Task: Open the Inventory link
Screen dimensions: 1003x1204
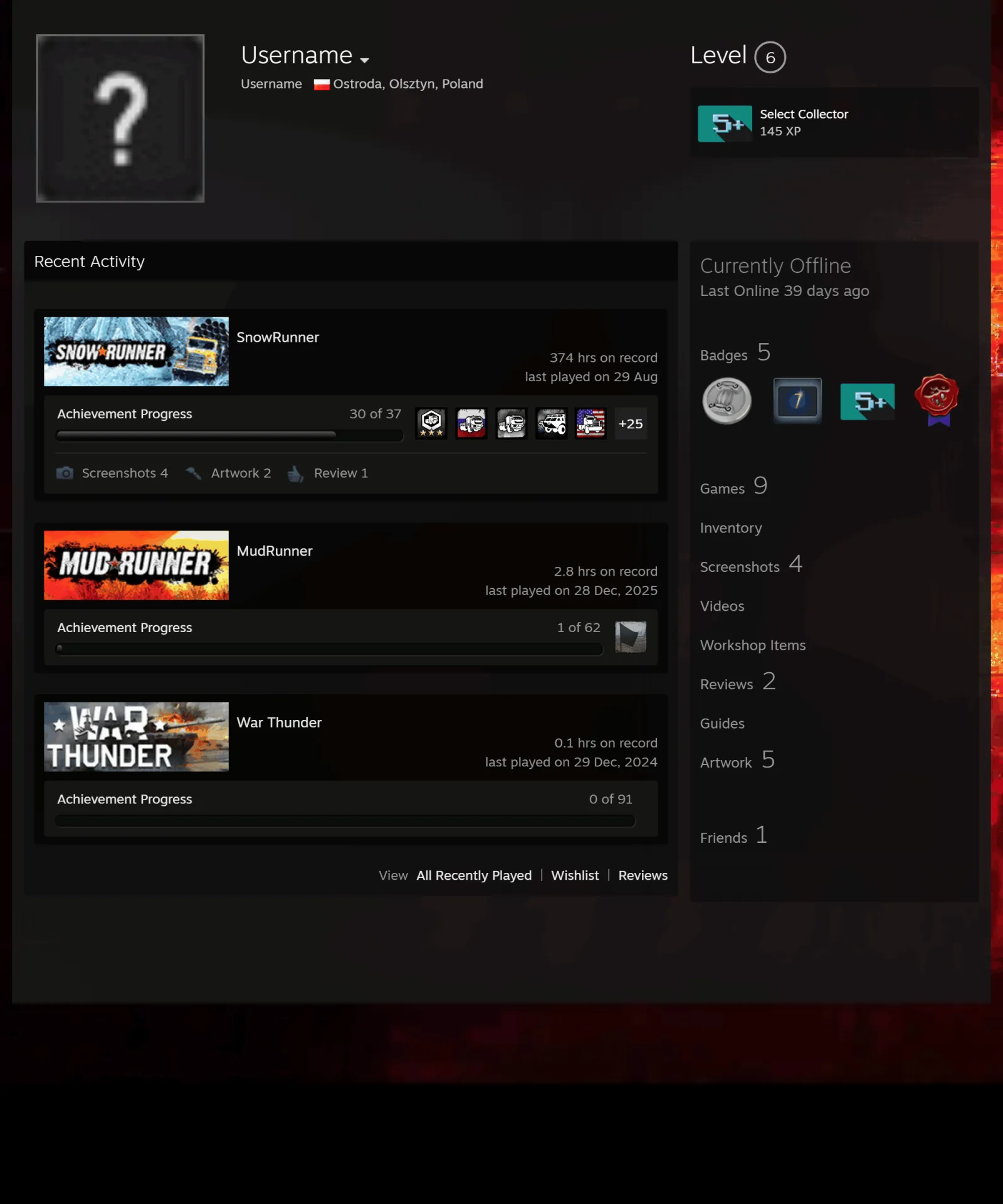Action: click(x=731, y=528)
